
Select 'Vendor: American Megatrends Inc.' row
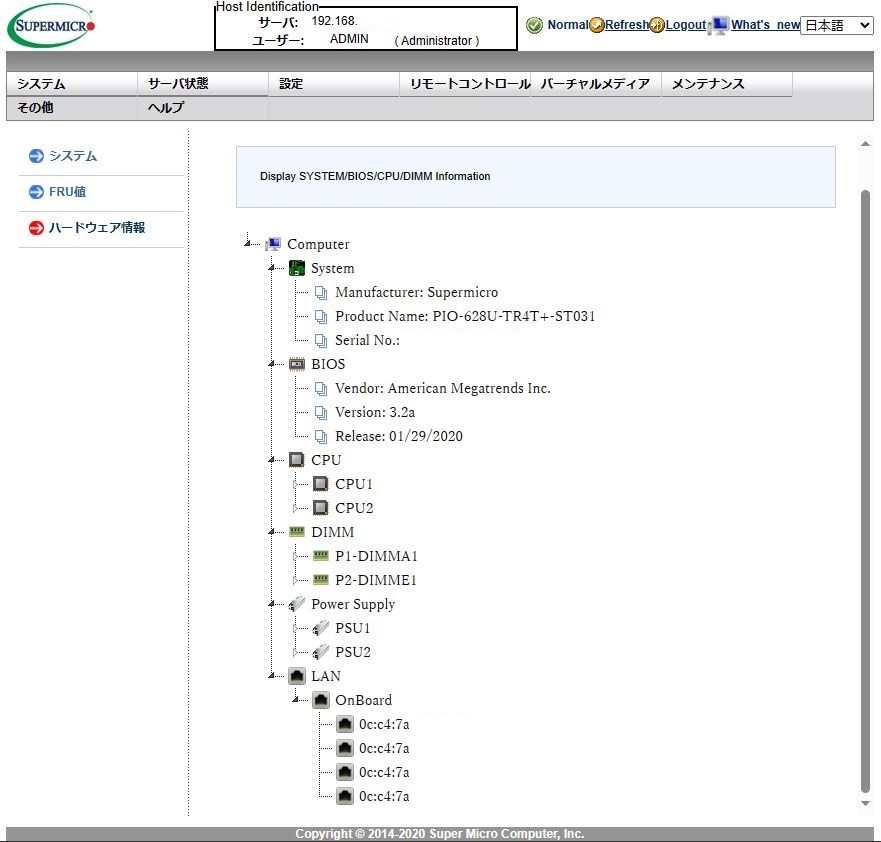(443, 388)
